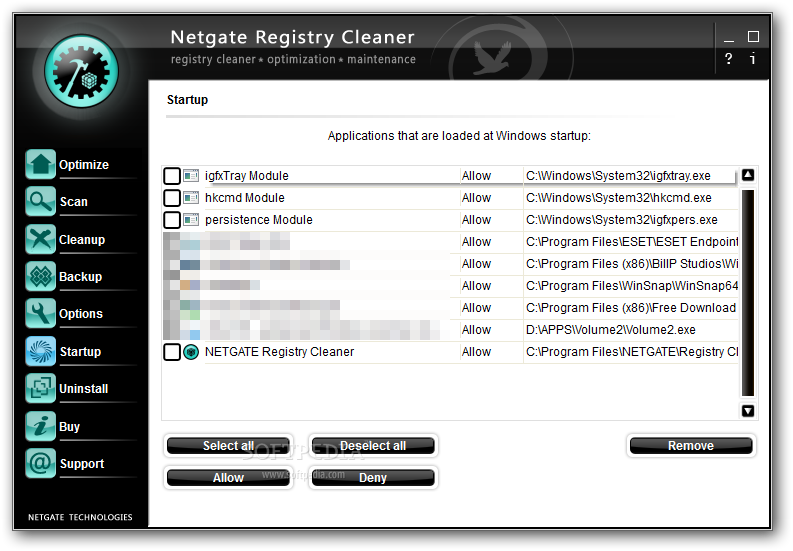Viewport: 793px width, 551px height.
Task: Click the NETGATE\Registry path cell
Action: [x=632, y=352]
